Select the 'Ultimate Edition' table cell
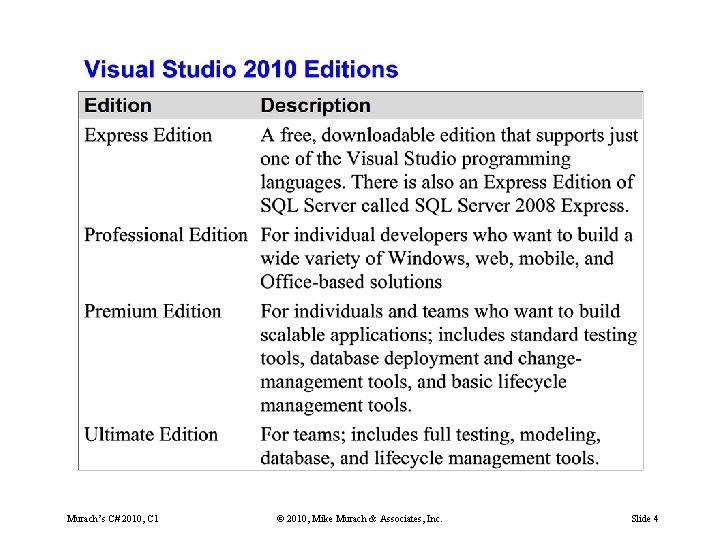 click(151, 434)
